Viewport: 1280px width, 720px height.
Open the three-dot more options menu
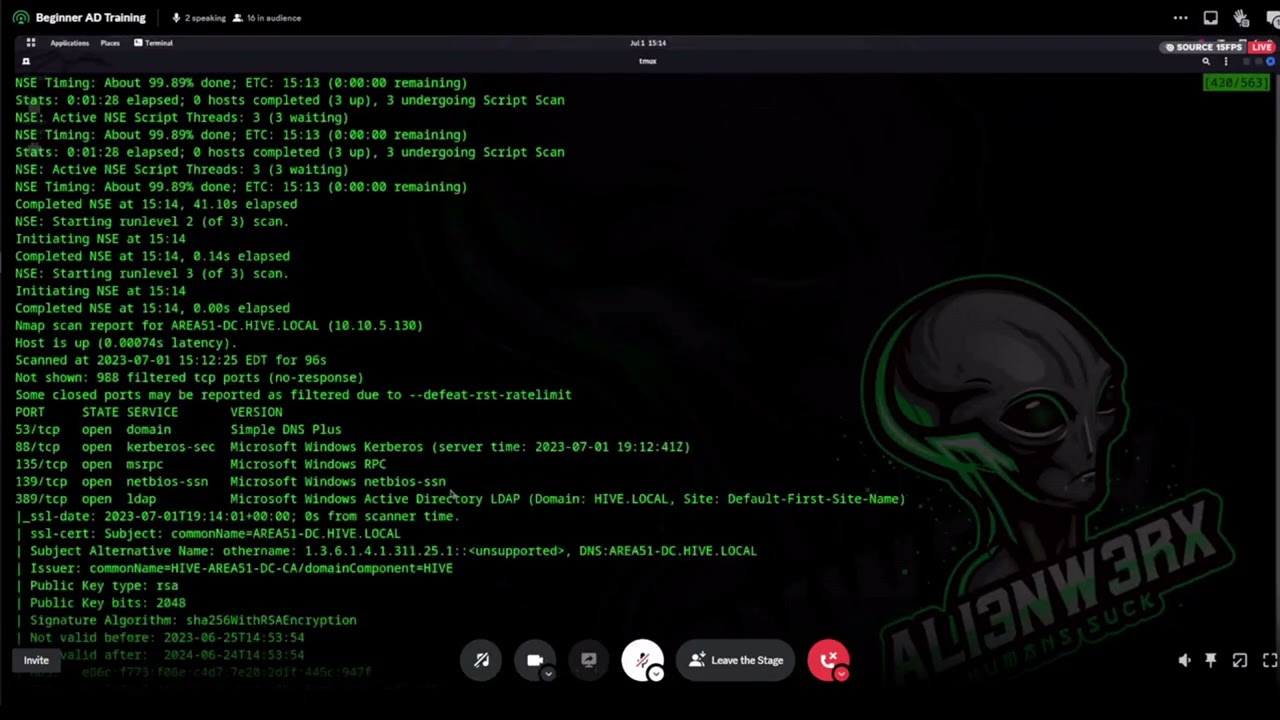tap(1180, 18)
